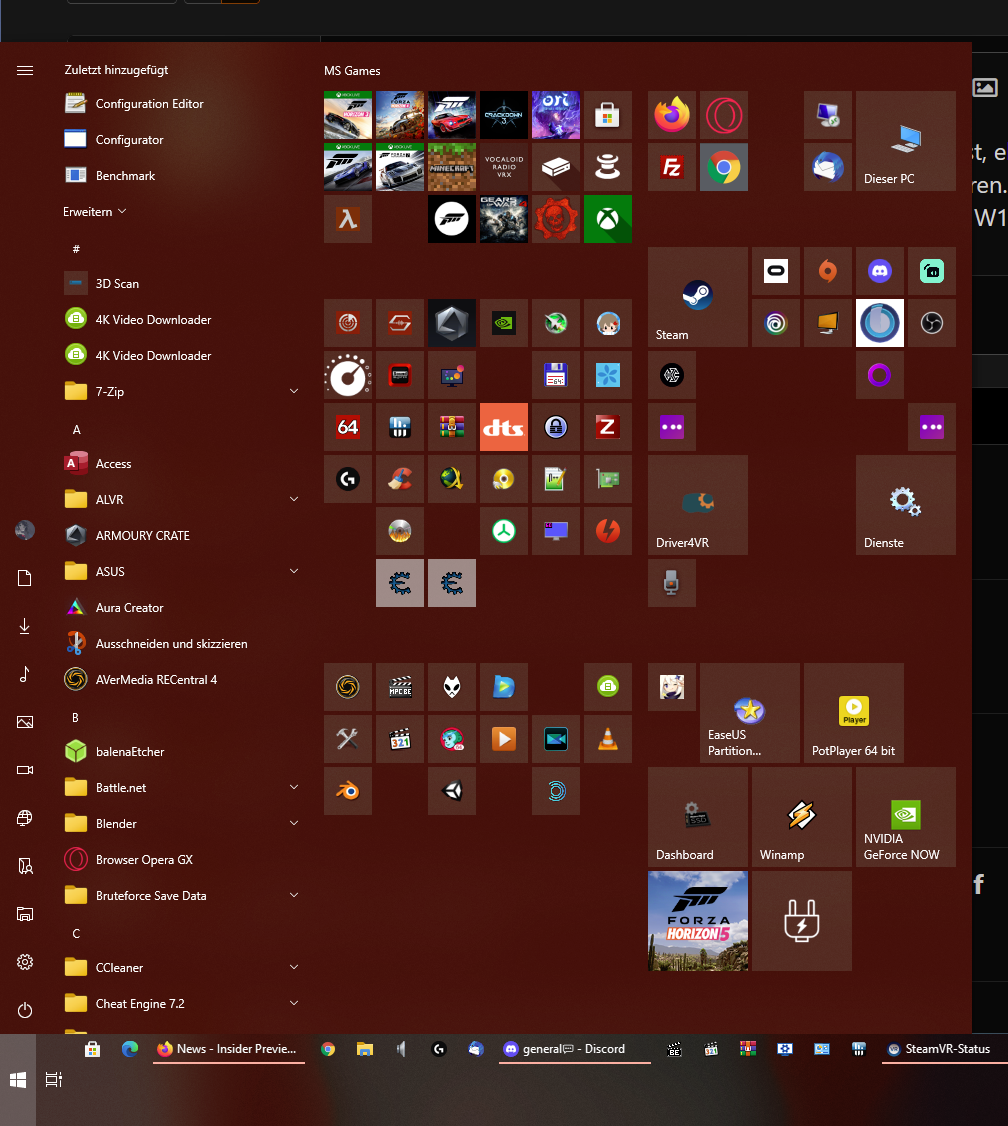Jump to letter A header in app list
1008x1126 pixels.
click(77, 429)
